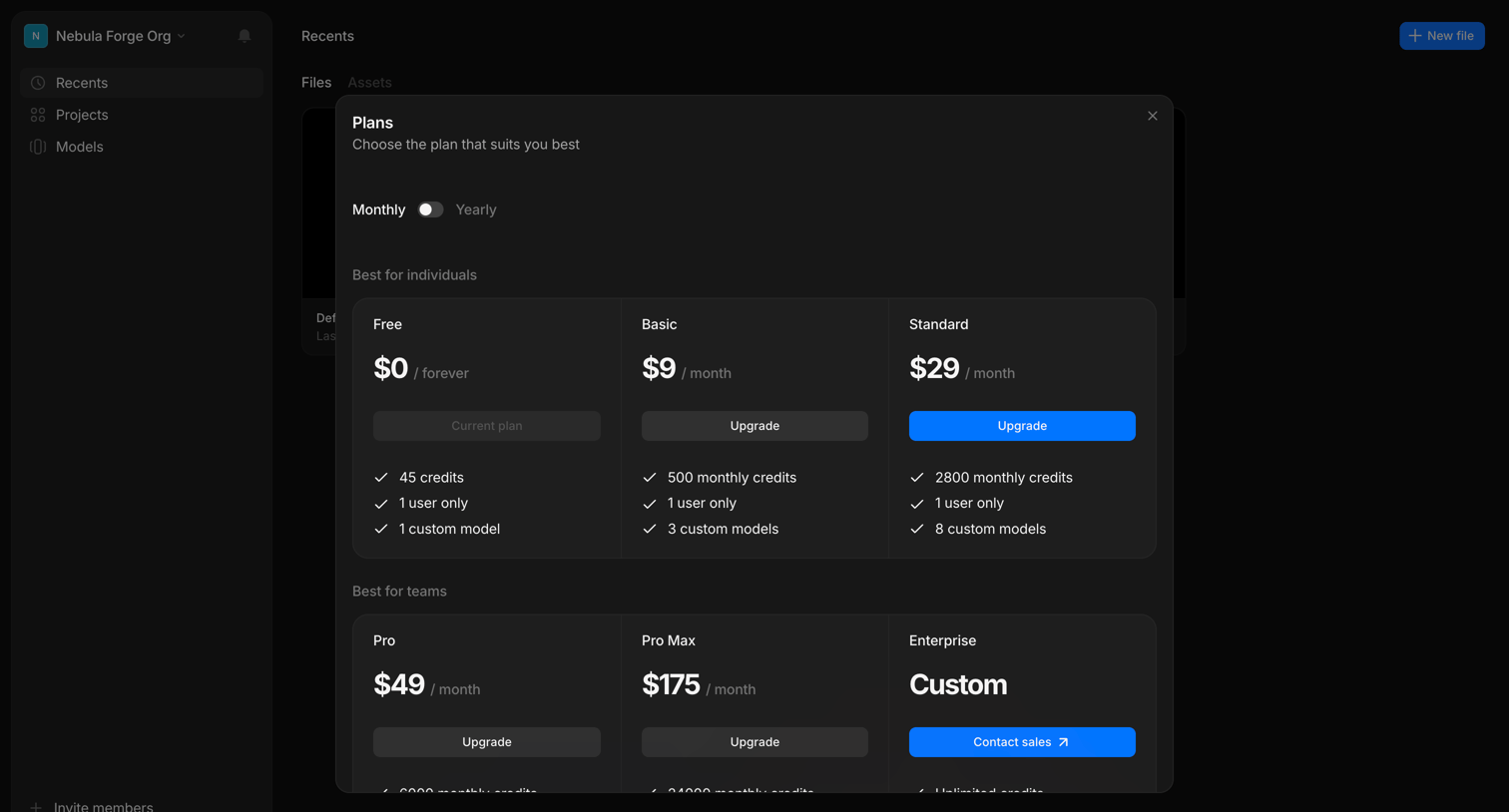The width and height of the screenshot is (1509, 812).
Task: Select the Yearly billing label
Action: [x=476, y=209]
